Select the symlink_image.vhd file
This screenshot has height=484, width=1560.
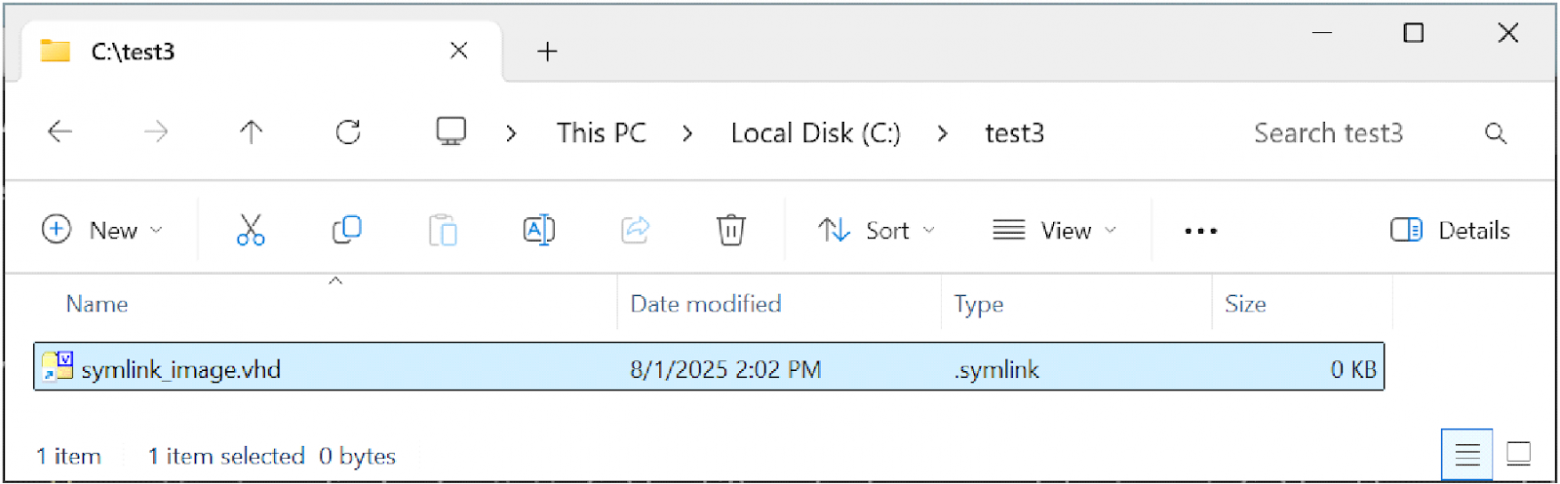[x=182, y=370]
